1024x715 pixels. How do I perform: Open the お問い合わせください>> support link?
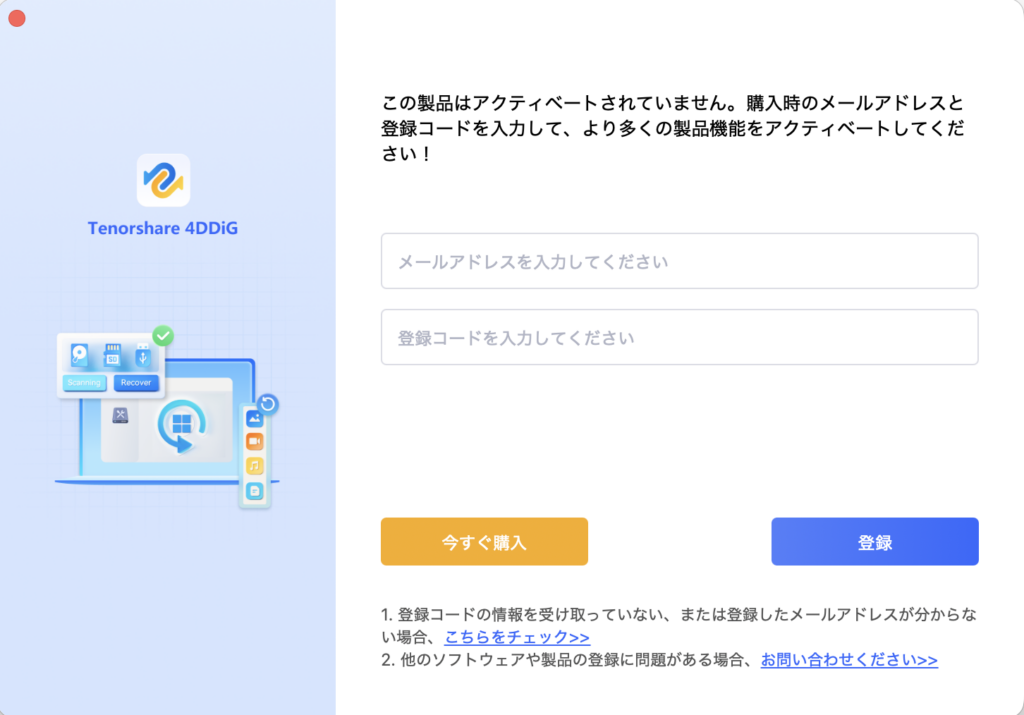(x=848, y=660)
